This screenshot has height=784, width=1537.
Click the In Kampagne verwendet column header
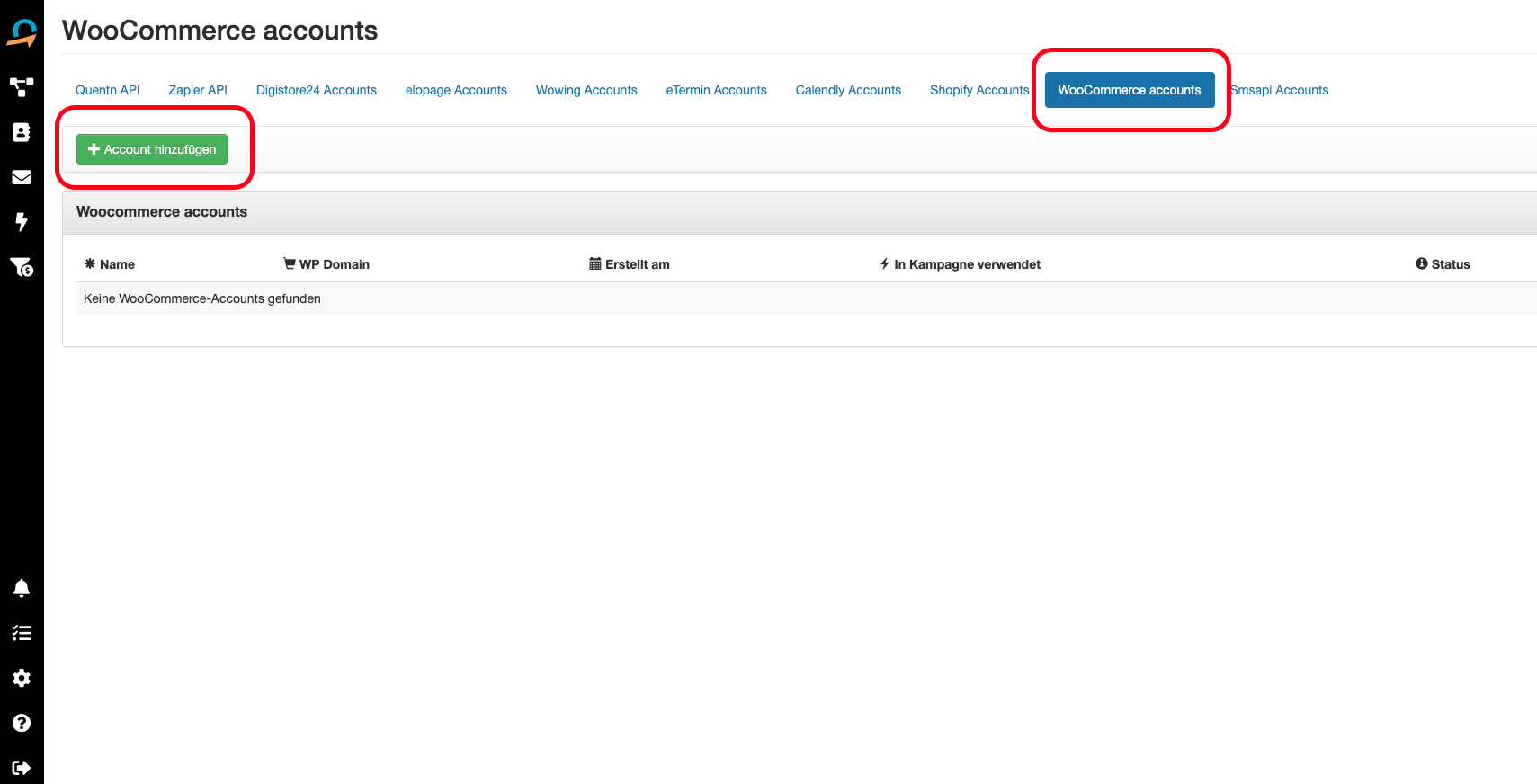click(x=961, y=264)
